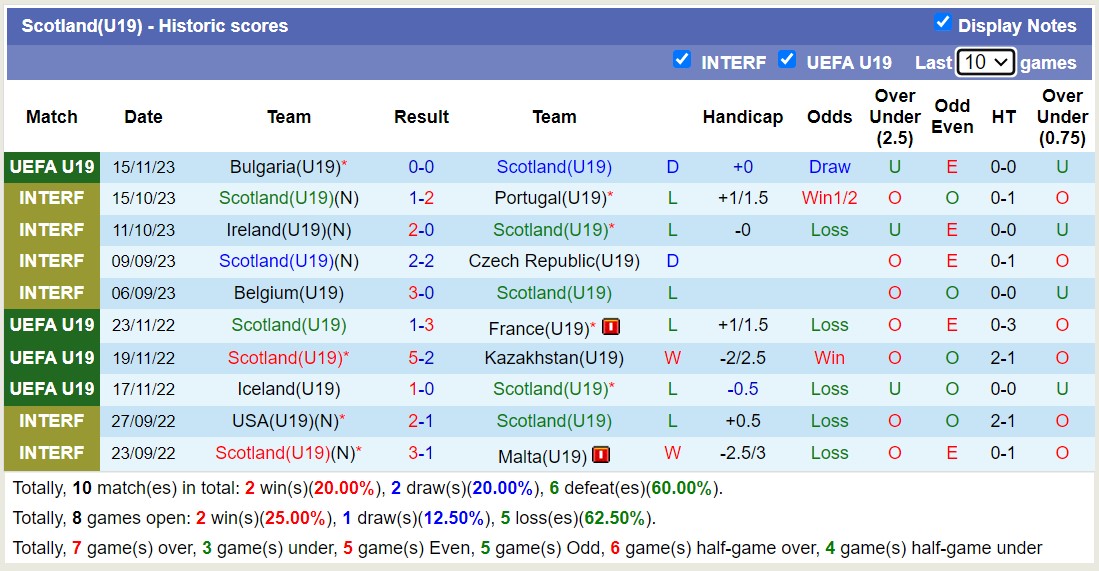Viewport: 1099px width, 571px height.
Task: Select the Czech Republic(U19) team name
Action: [554, 261]
